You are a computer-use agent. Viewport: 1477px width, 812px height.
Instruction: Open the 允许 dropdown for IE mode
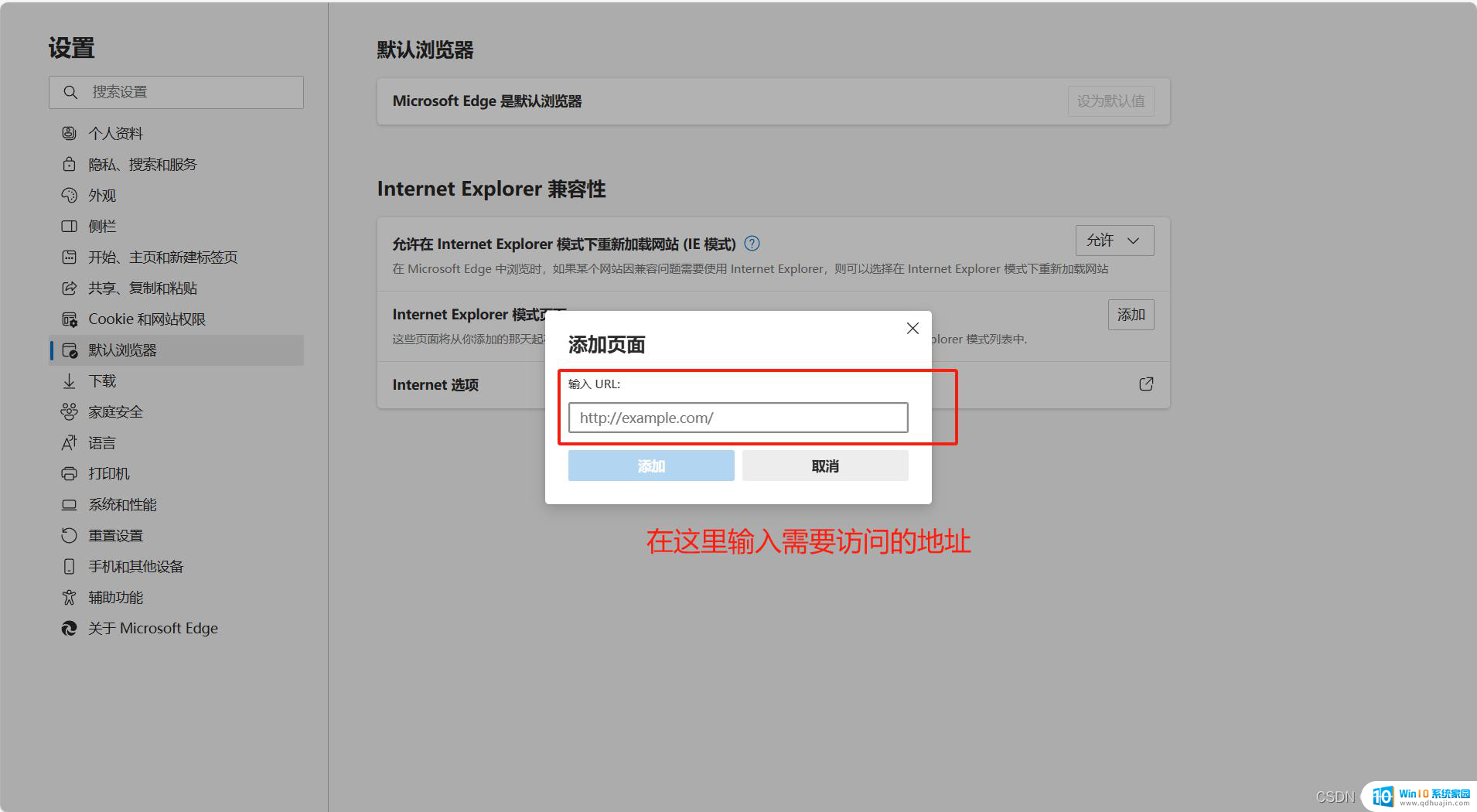coord(1114,241)
